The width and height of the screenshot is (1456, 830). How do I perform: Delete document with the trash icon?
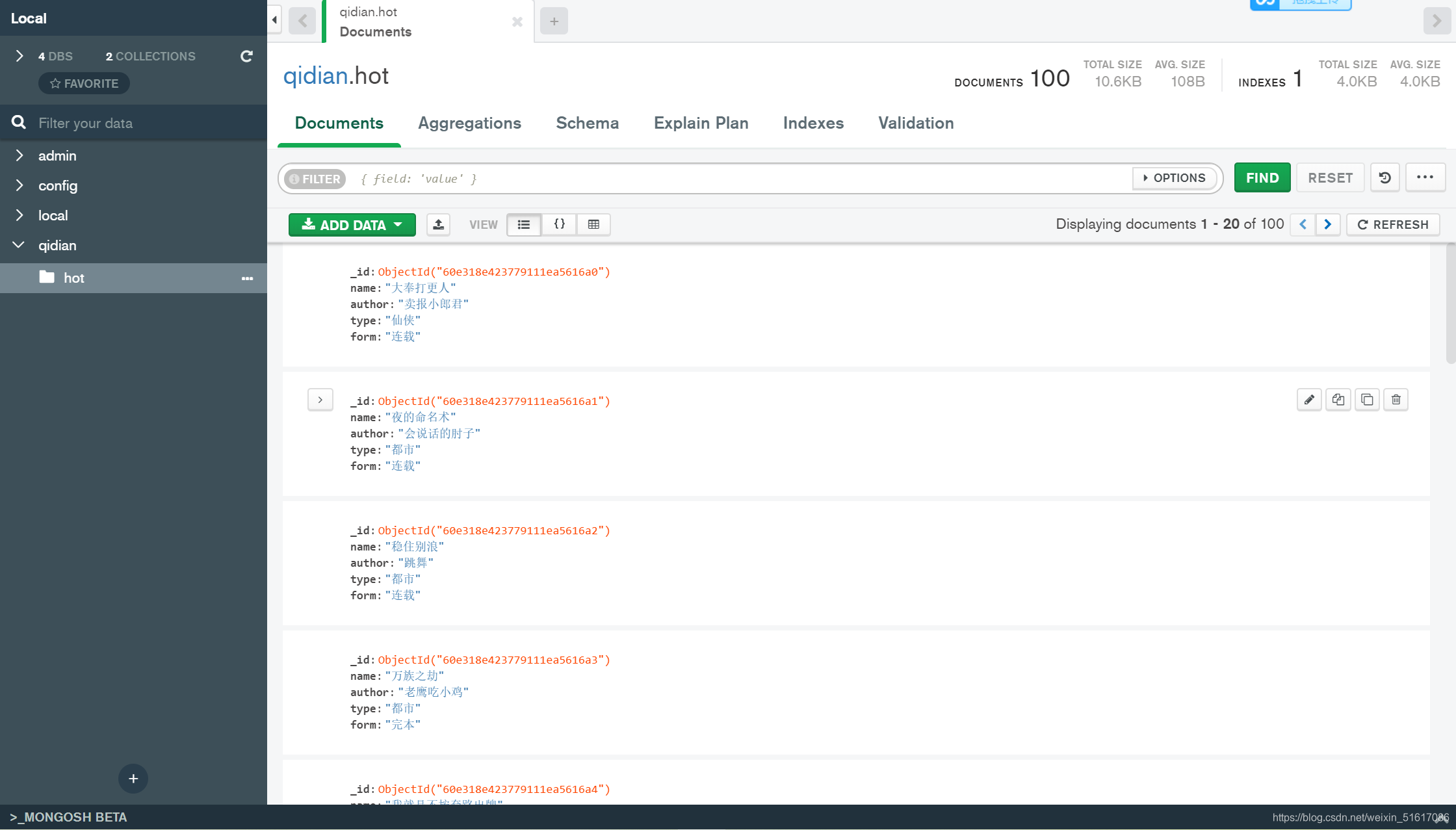pyautogui.click(x=1396, y=400)
